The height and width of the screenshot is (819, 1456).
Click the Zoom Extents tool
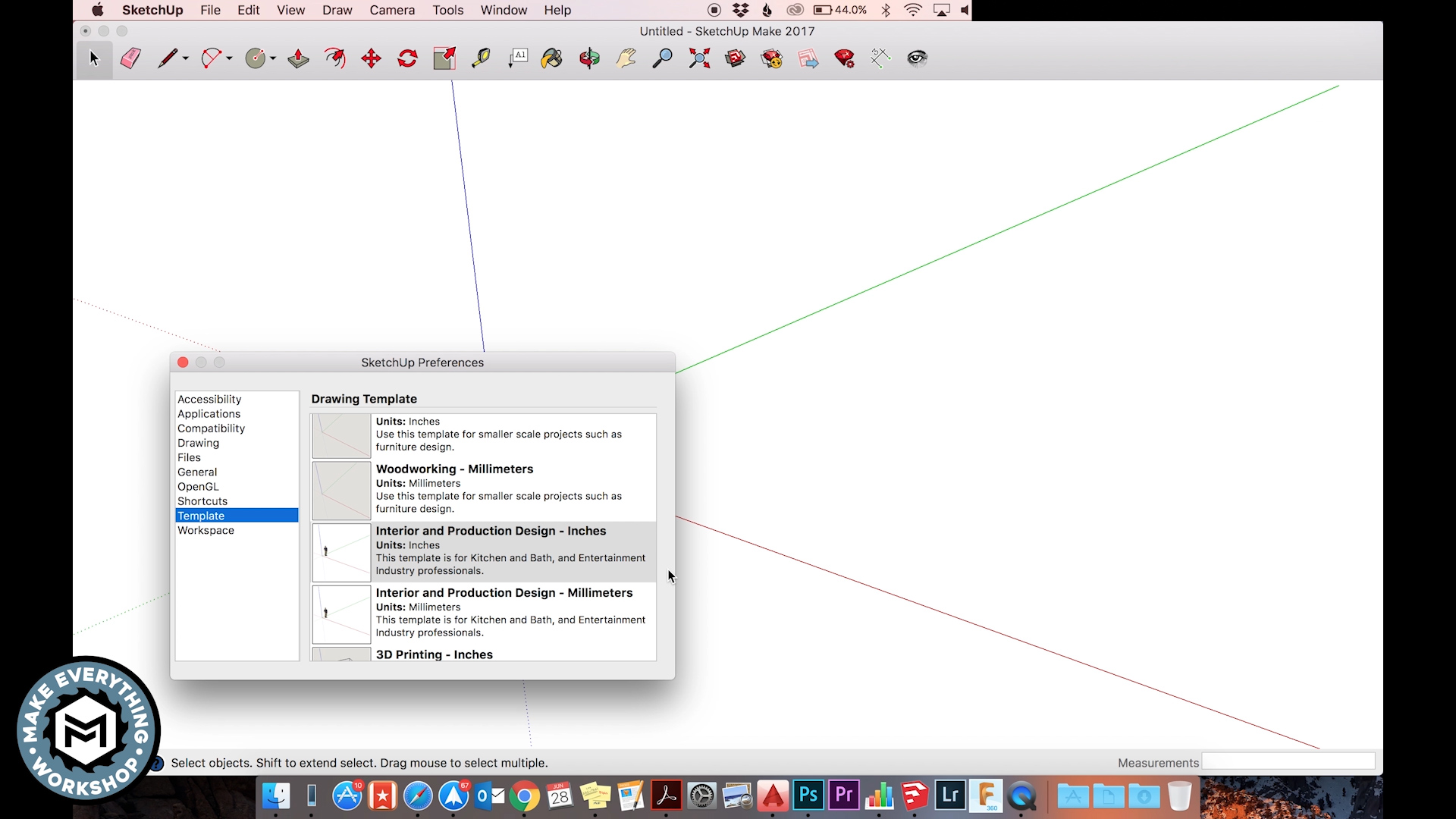(x=699, y=58)
